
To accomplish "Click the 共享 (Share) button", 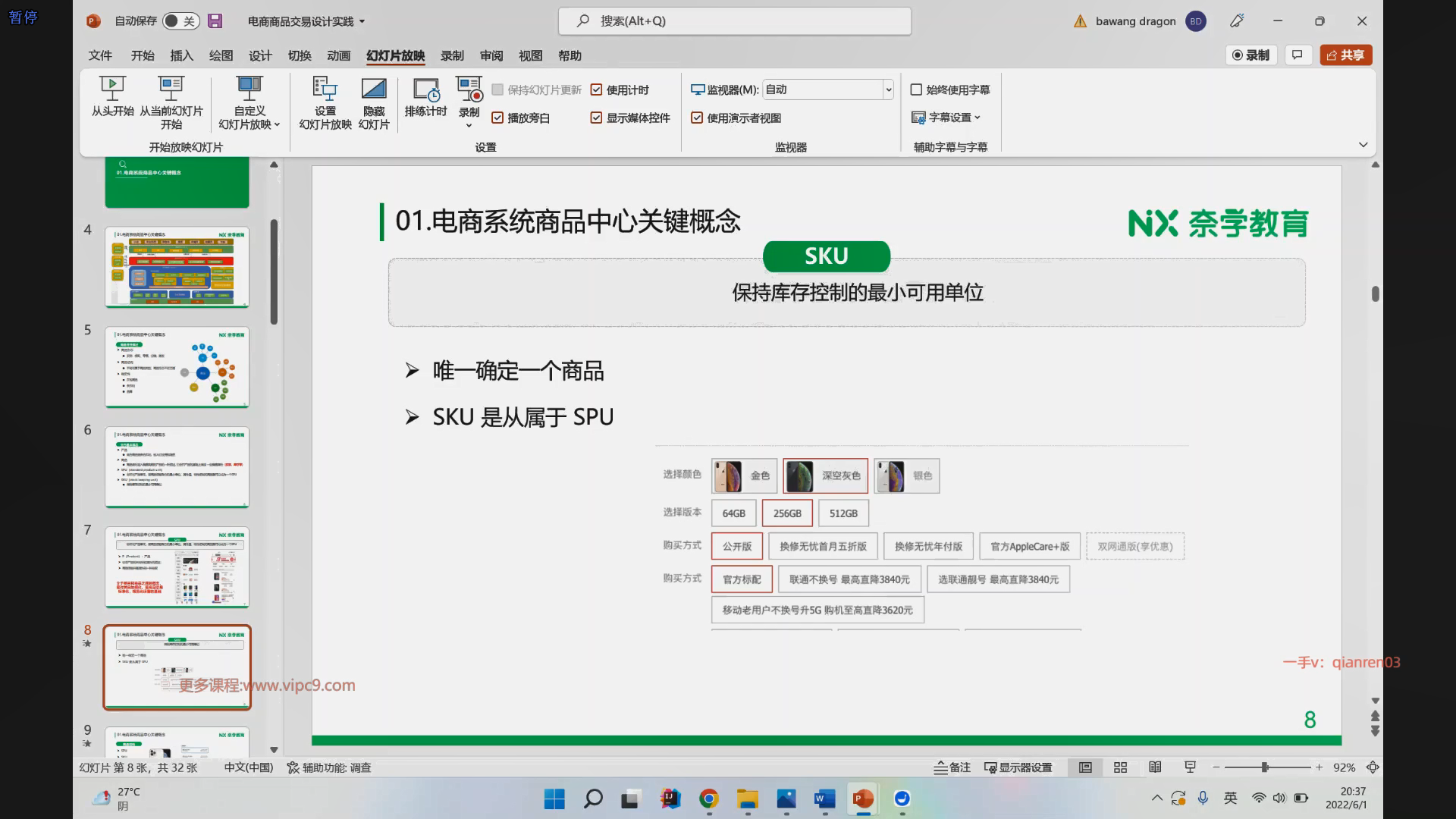I will (x=1345, y=55).
